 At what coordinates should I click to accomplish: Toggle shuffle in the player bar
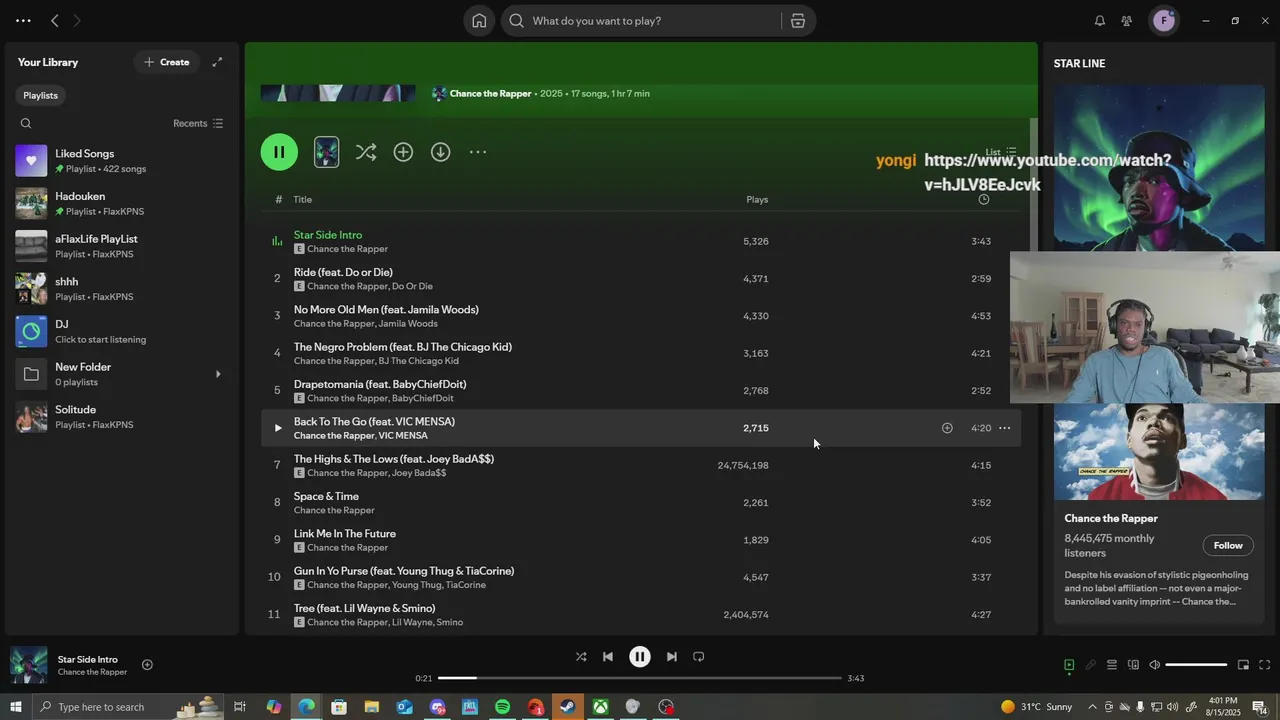[x=581, y=657]
